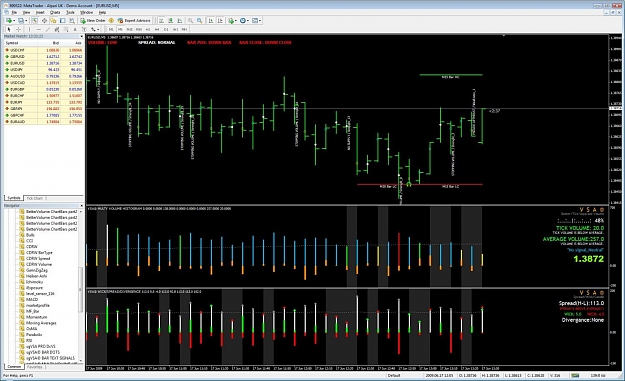This screenshot has width=625, height=381.
Task: Switch to D1 timeframe
Action: [x=166, y=29]
